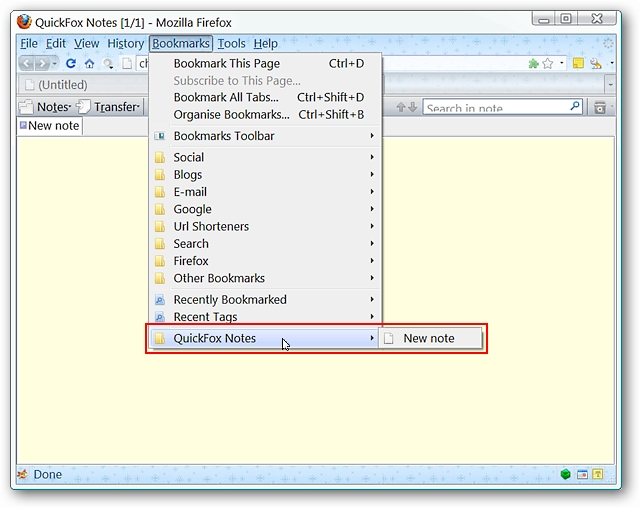Screen dimensions: 640x508
Task: Choose Bookmark All Tabs…
Action: tap(265, 98)
